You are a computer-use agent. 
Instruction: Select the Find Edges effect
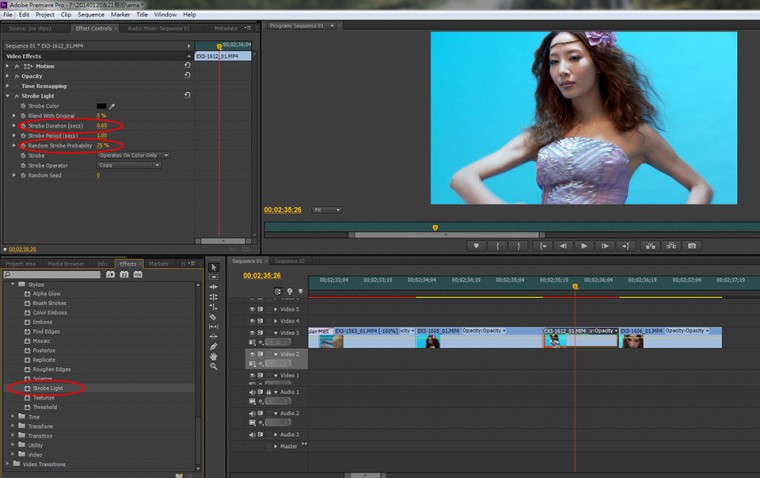47,331
